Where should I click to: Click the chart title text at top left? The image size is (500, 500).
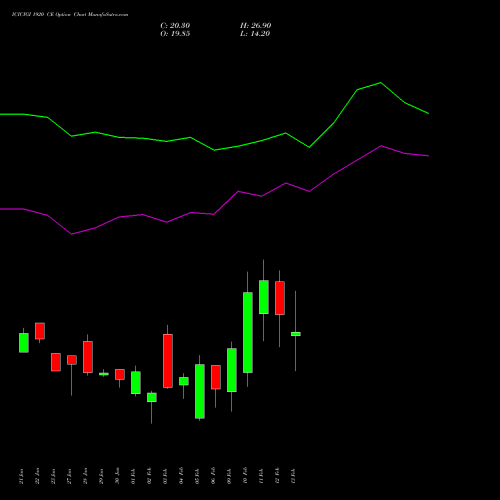click(x=70, y=14)
